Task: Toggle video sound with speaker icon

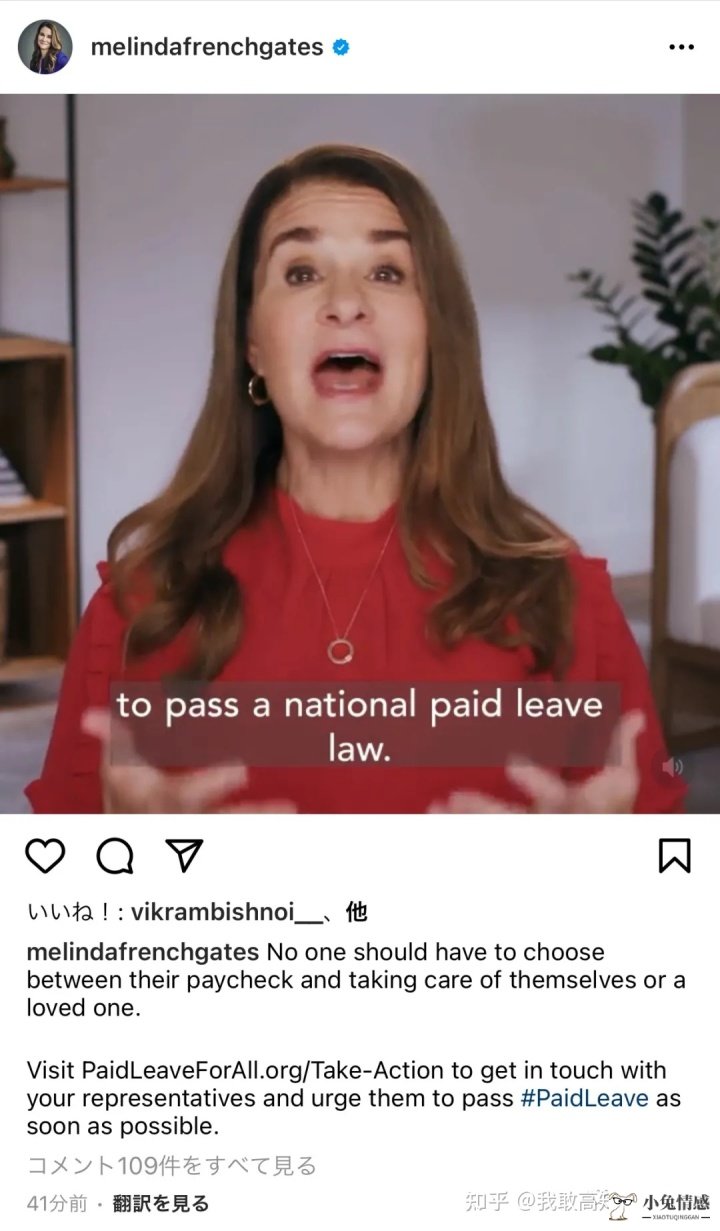Action: (672, 767)
